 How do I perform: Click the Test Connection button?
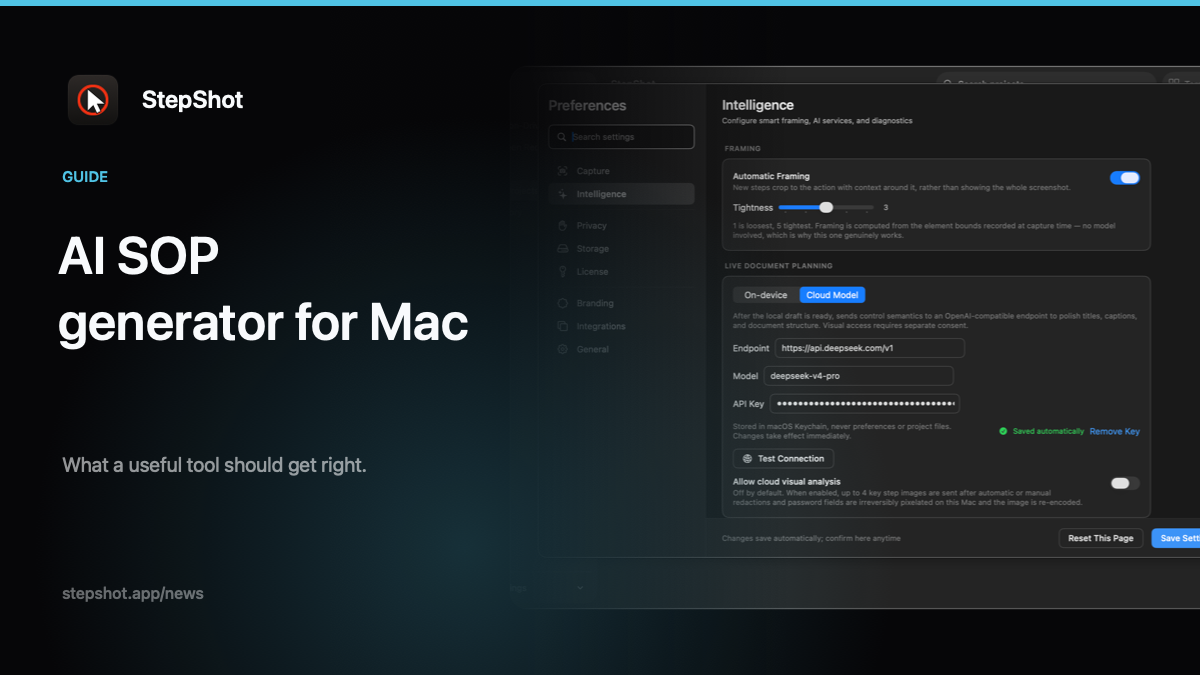(784, 459)
